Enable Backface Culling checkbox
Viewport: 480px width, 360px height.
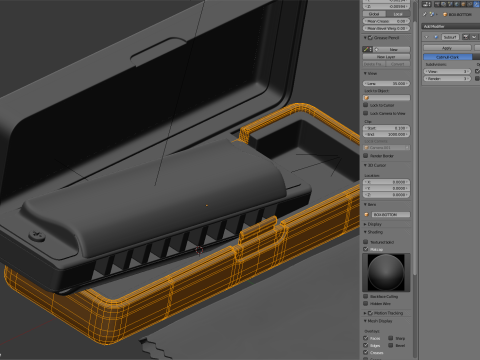(366, 296)
